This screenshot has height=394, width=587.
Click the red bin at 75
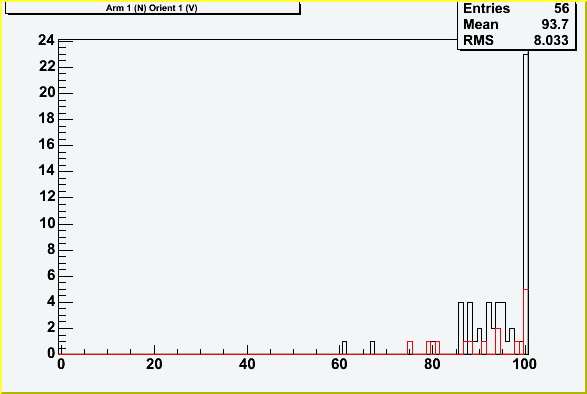pyautogui.click(x=410, y=348)
